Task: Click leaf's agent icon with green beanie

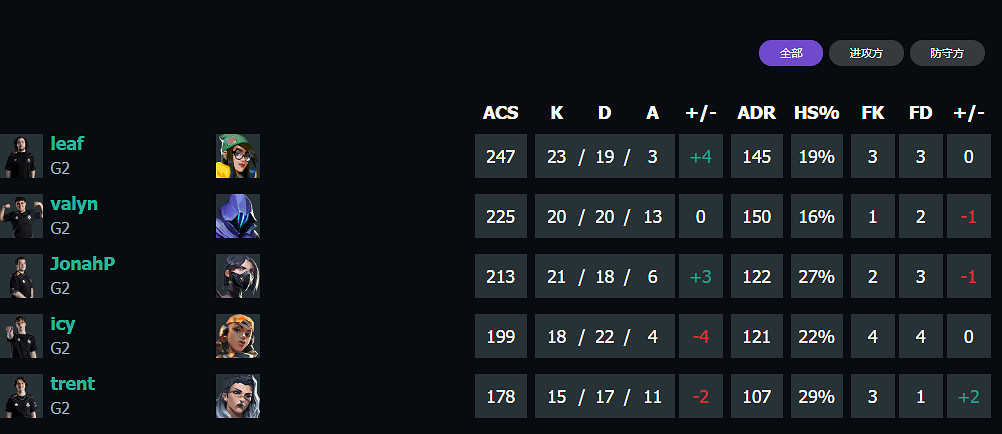Action: click(x=238, y=156)
